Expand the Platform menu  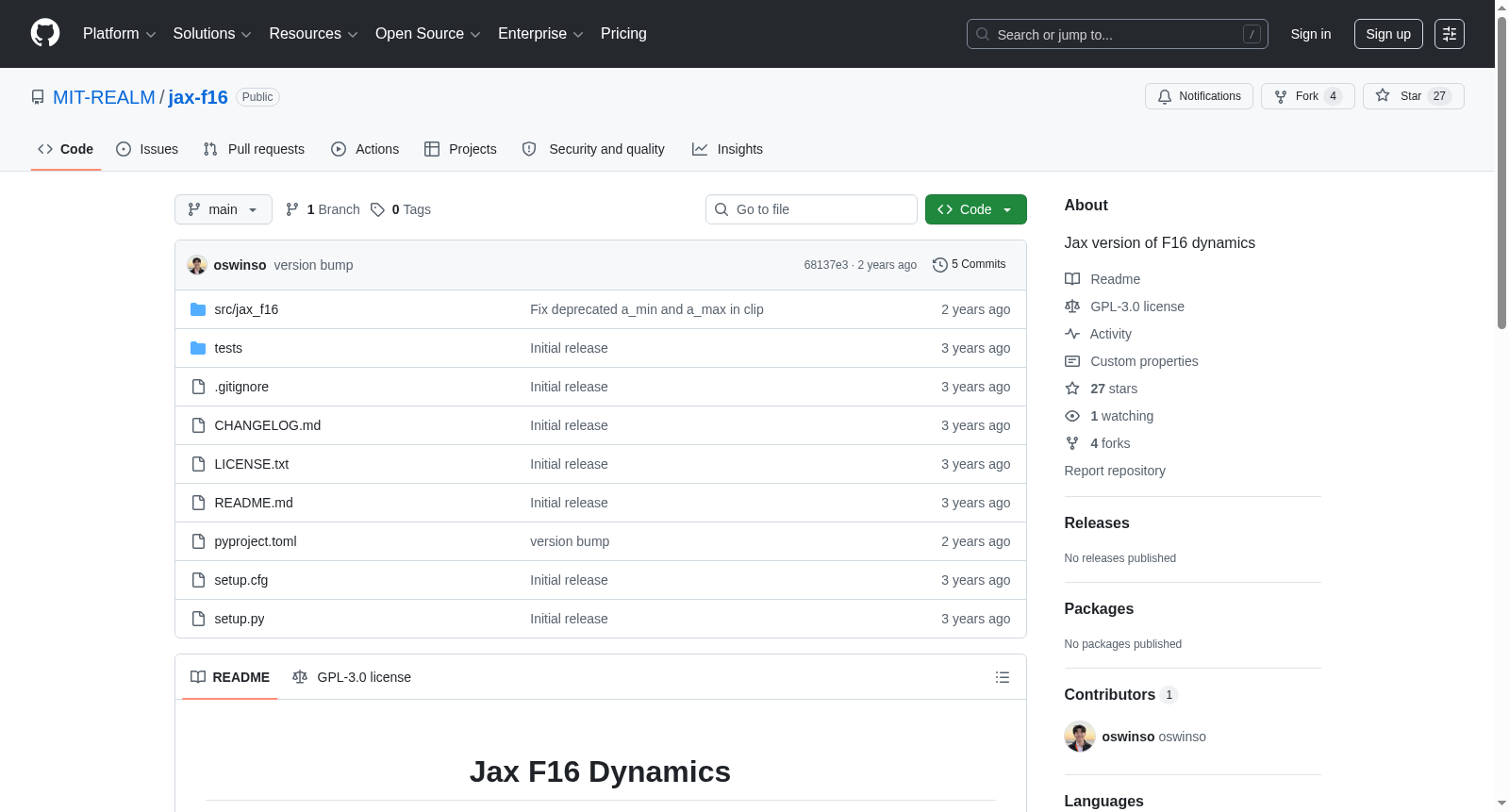(x=119, y=34)
